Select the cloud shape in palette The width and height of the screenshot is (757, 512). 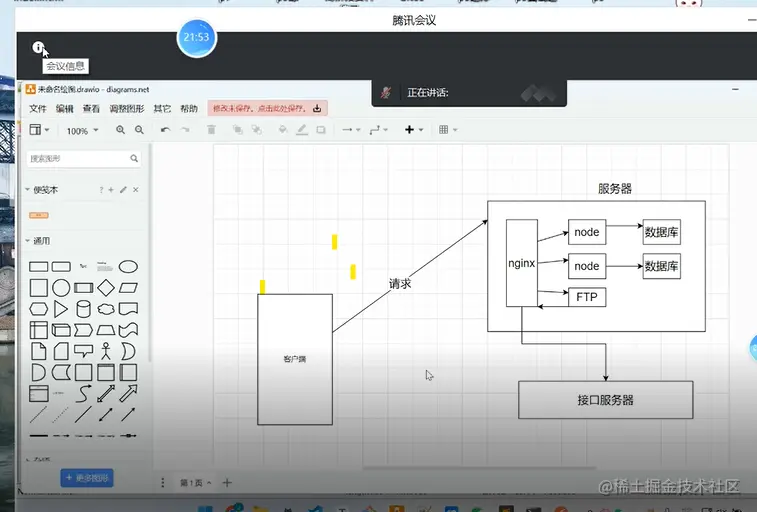pos(106,309)
